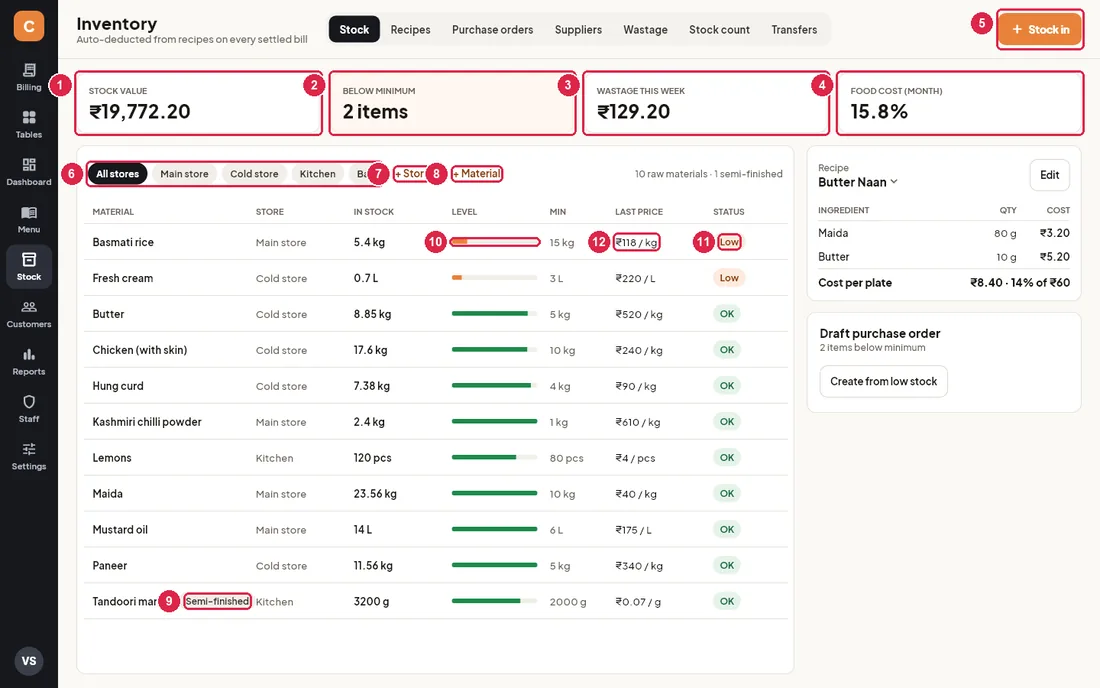1100x688 pixels.
Task: Expand the Butter Naan recipe dropdown
Action: 858,182
